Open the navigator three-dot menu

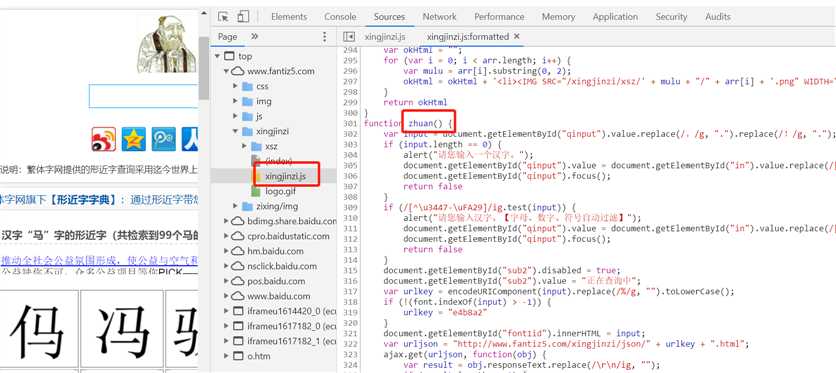[x=324, y=37]
